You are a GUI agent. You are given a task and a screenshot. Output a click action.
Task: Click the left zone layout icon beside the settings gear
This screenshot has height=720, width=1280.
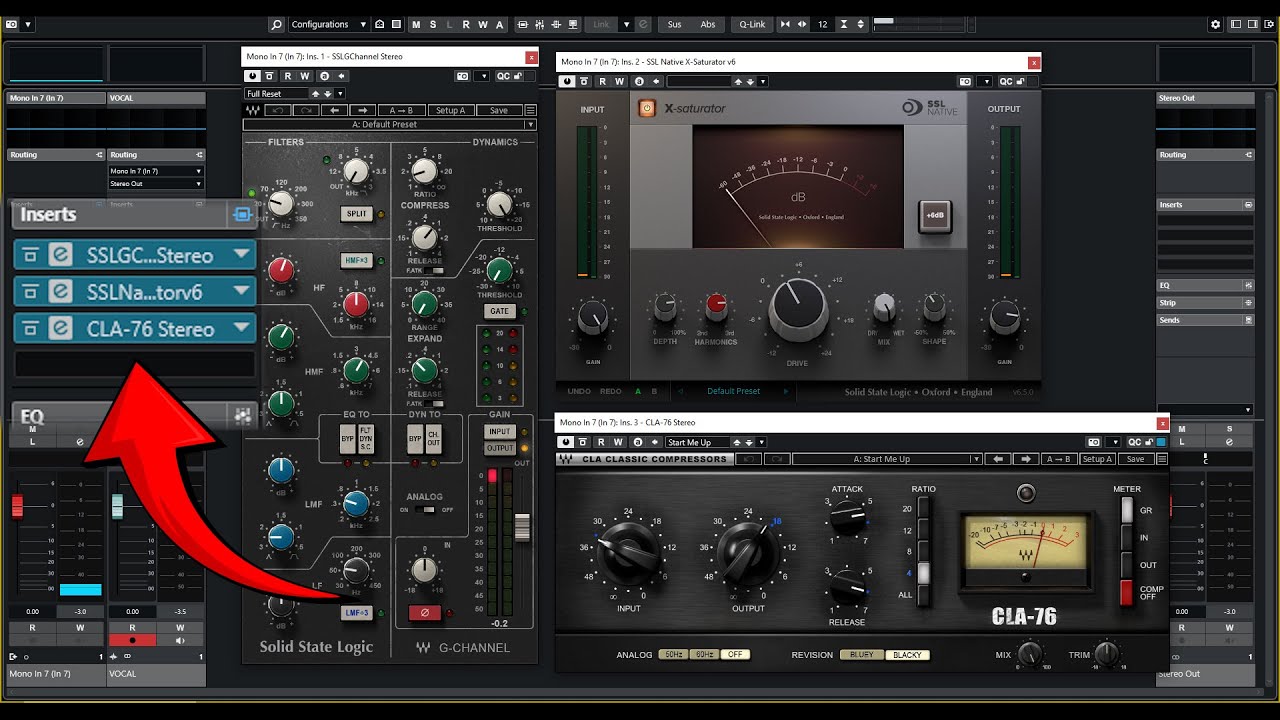click(1236, 24)
